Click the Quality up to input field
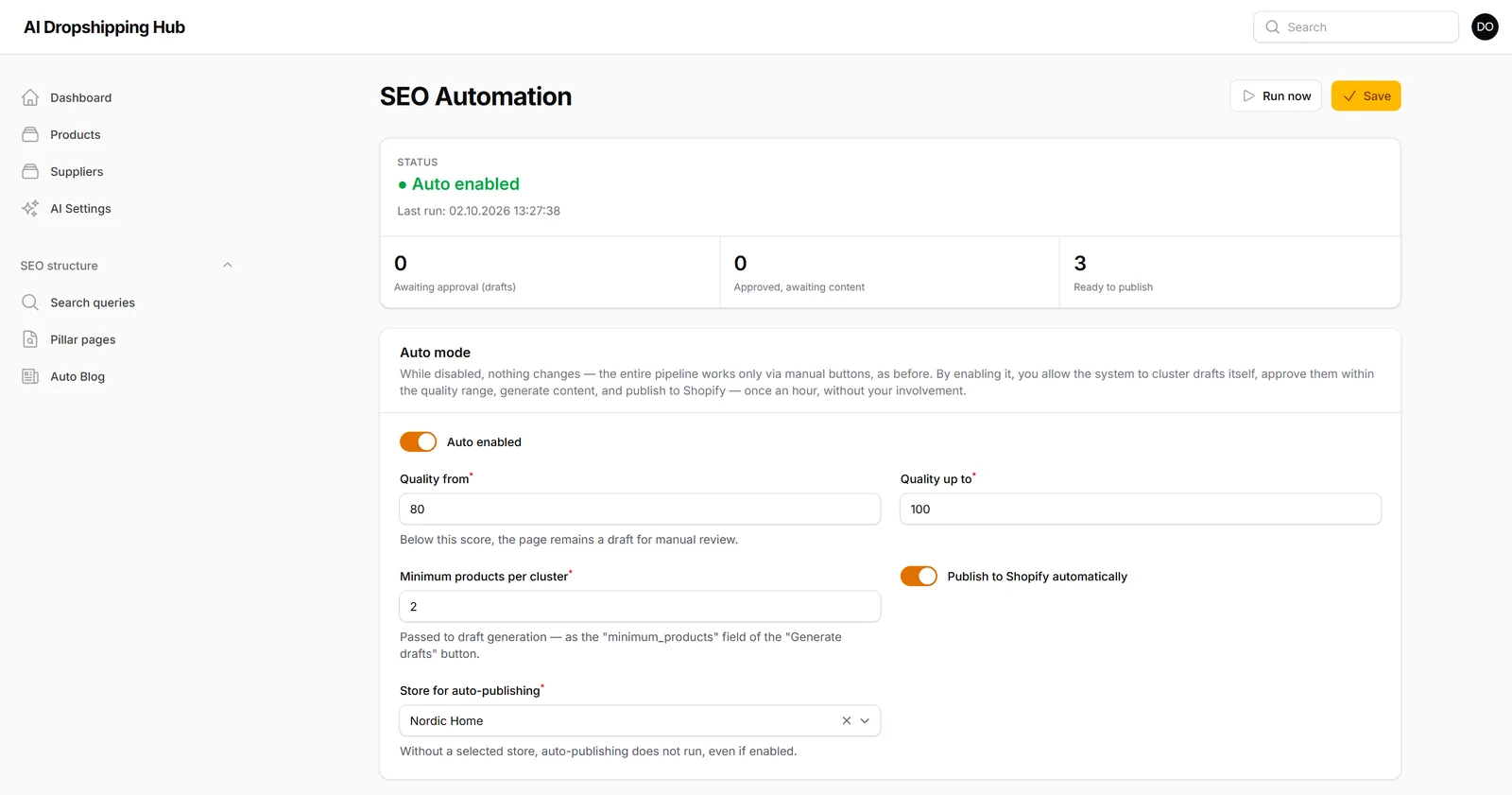The image size is (1512, 795). point(1141,509)
